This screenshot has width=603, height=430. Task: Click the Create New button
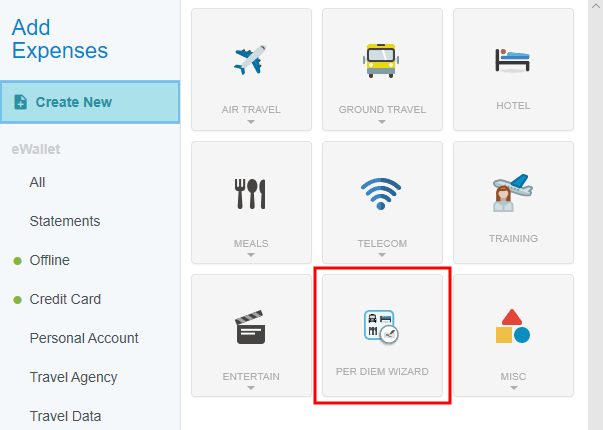click(x=90, y=102)
